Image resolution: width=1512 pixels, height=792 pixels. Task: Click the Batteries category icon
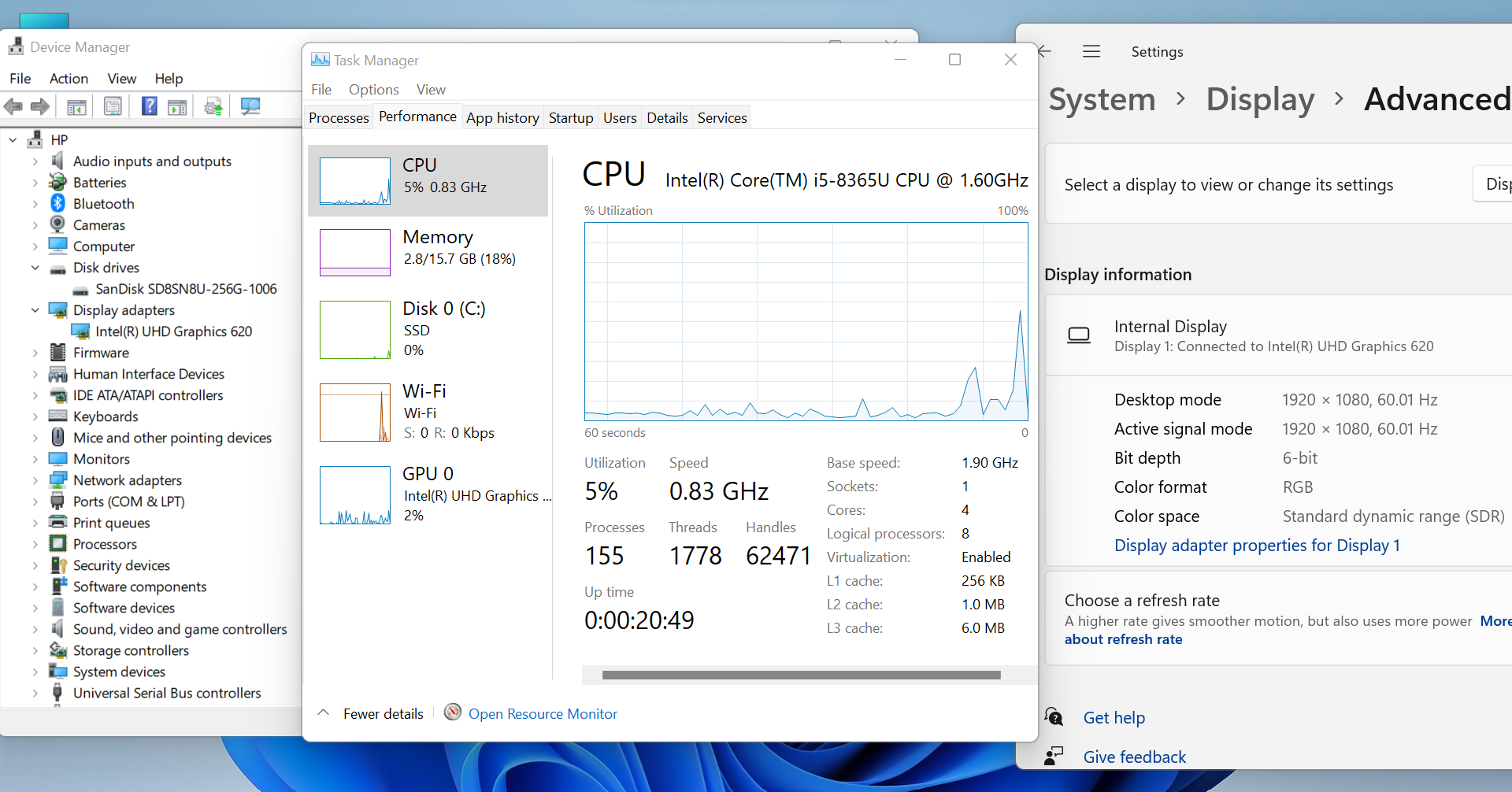point(57,182)
